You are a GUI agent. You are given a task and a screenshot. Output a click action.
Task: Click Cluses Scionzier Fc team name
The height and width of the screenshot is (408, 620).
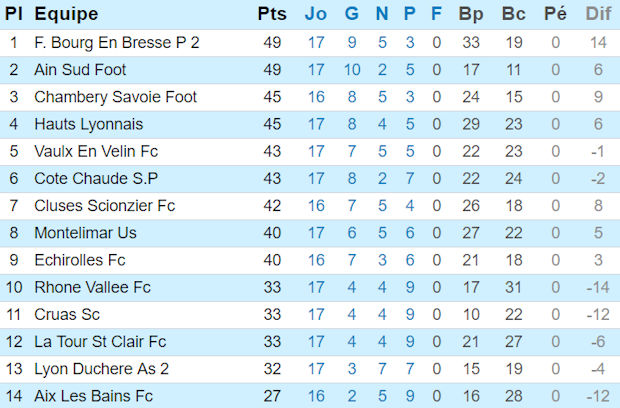point(104,206)
